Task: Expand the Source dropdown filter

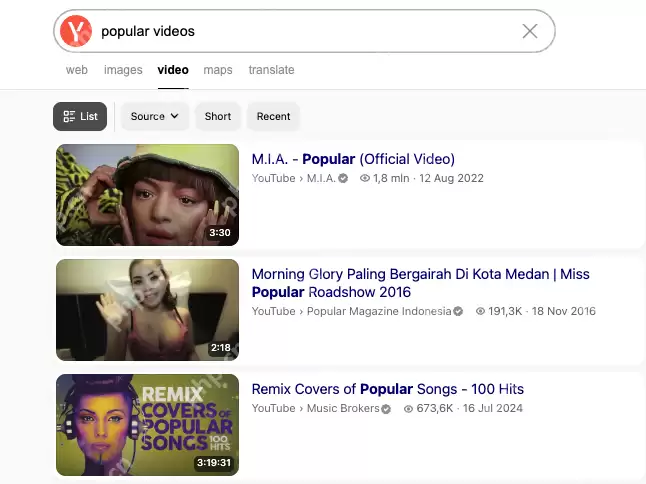Action: pyautogui.click(x=155, y=116)
